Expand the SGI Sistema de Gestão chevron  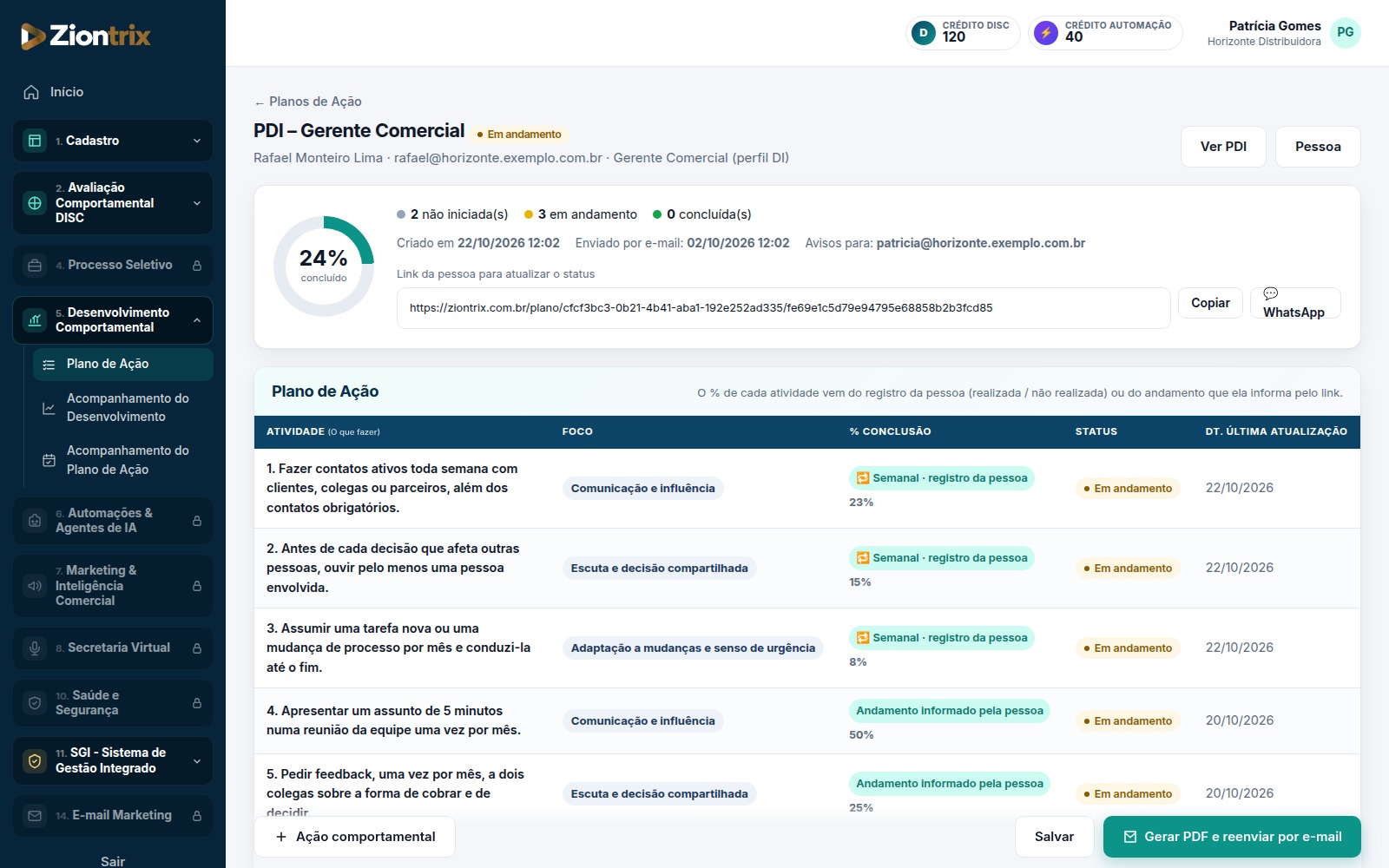197,761
